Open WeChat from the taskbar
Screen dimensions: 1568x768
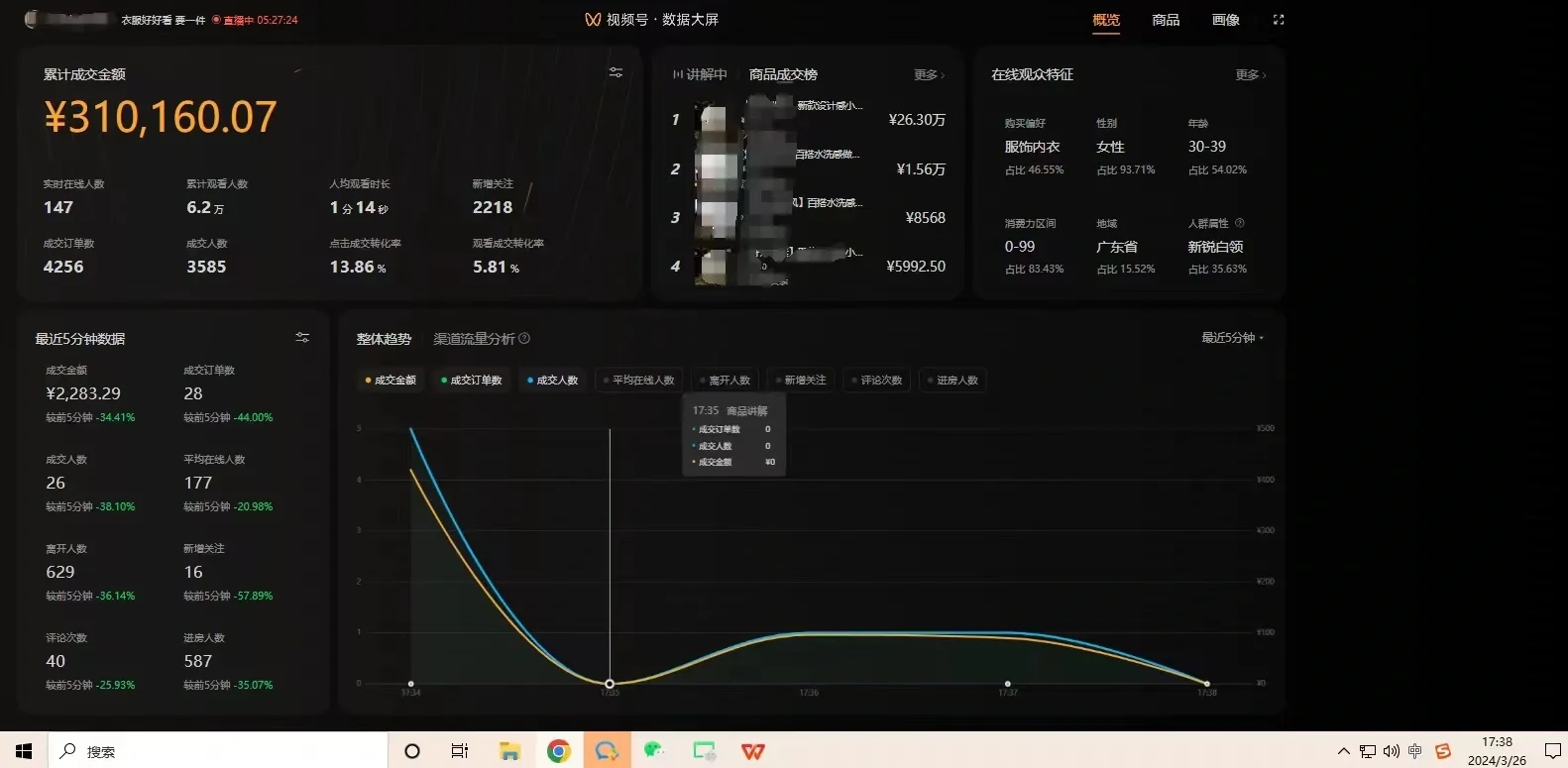(x=654, y=751)
